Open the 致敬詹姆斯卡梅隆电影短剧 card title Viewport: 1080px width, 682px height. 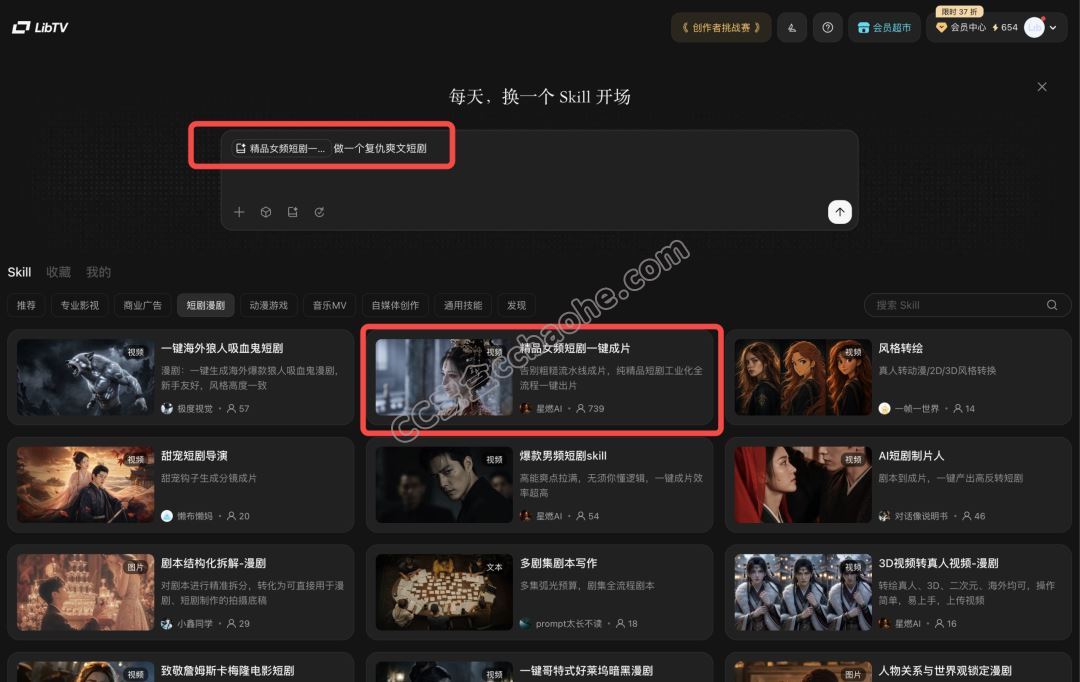click(228, 671)
